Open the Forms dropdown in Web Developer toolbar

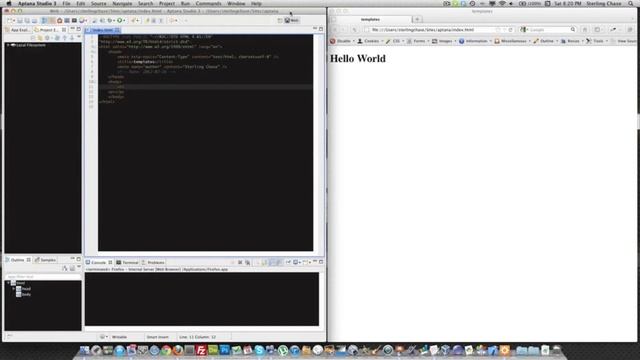(418, 41)
